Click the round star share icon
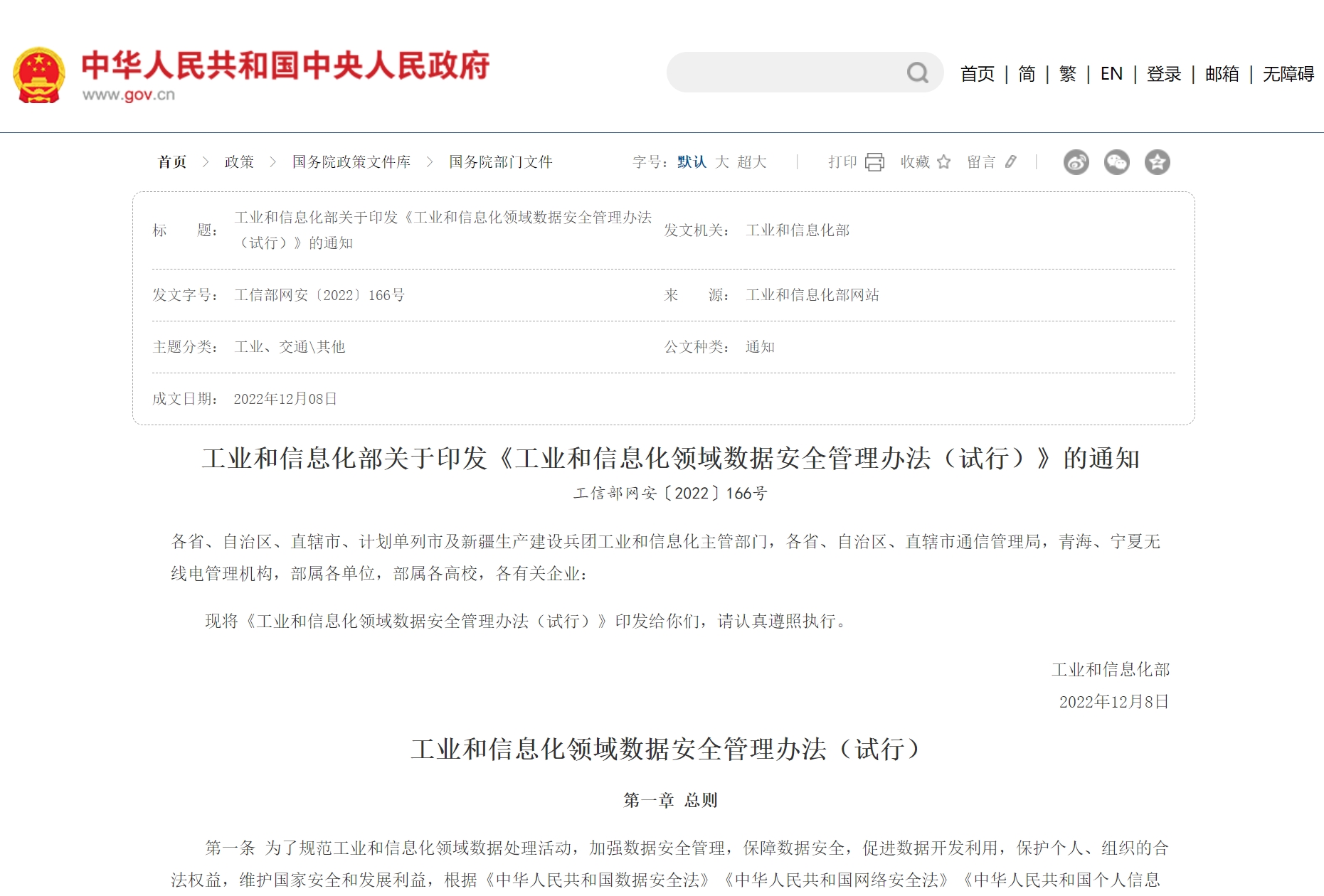The height and width of the screenshot is (896, 1324). coord(1157,162)
